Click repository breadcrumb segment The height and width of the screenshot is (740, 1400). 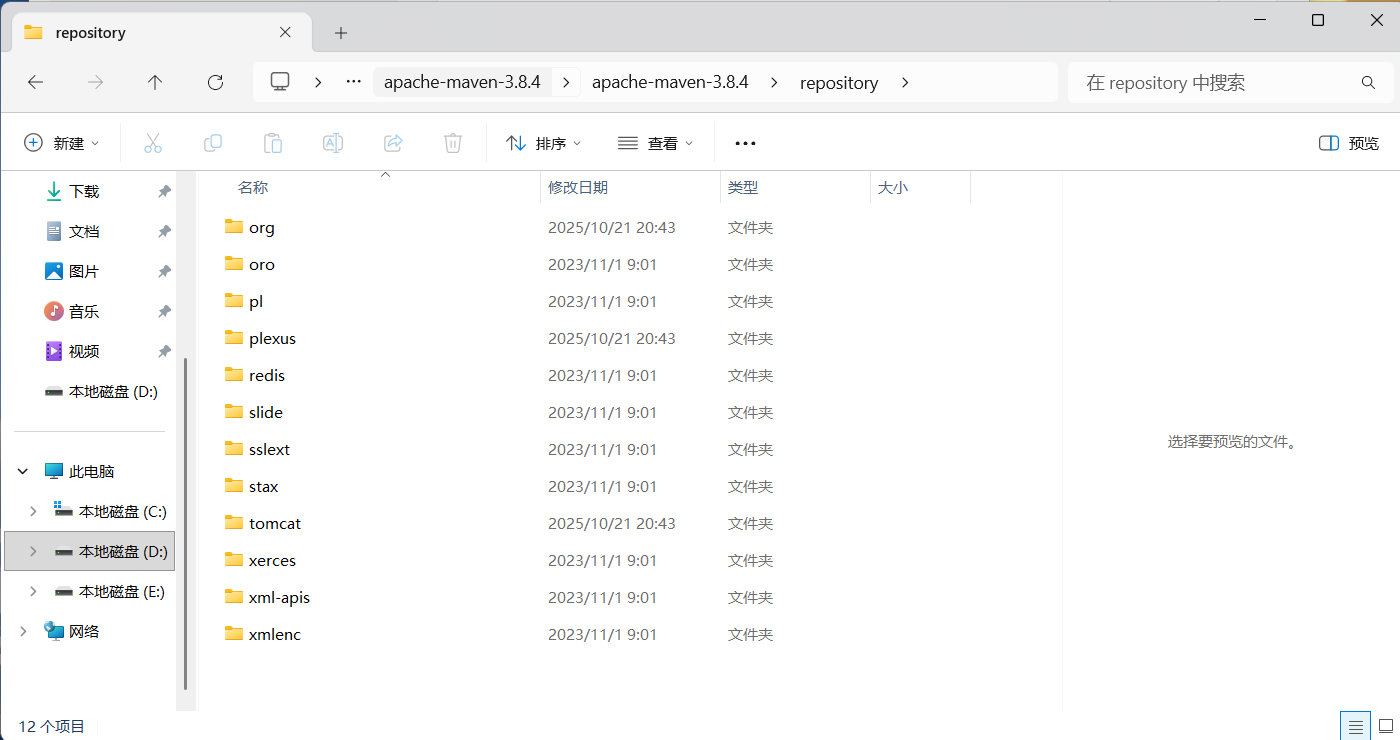(x=839, y=83)
